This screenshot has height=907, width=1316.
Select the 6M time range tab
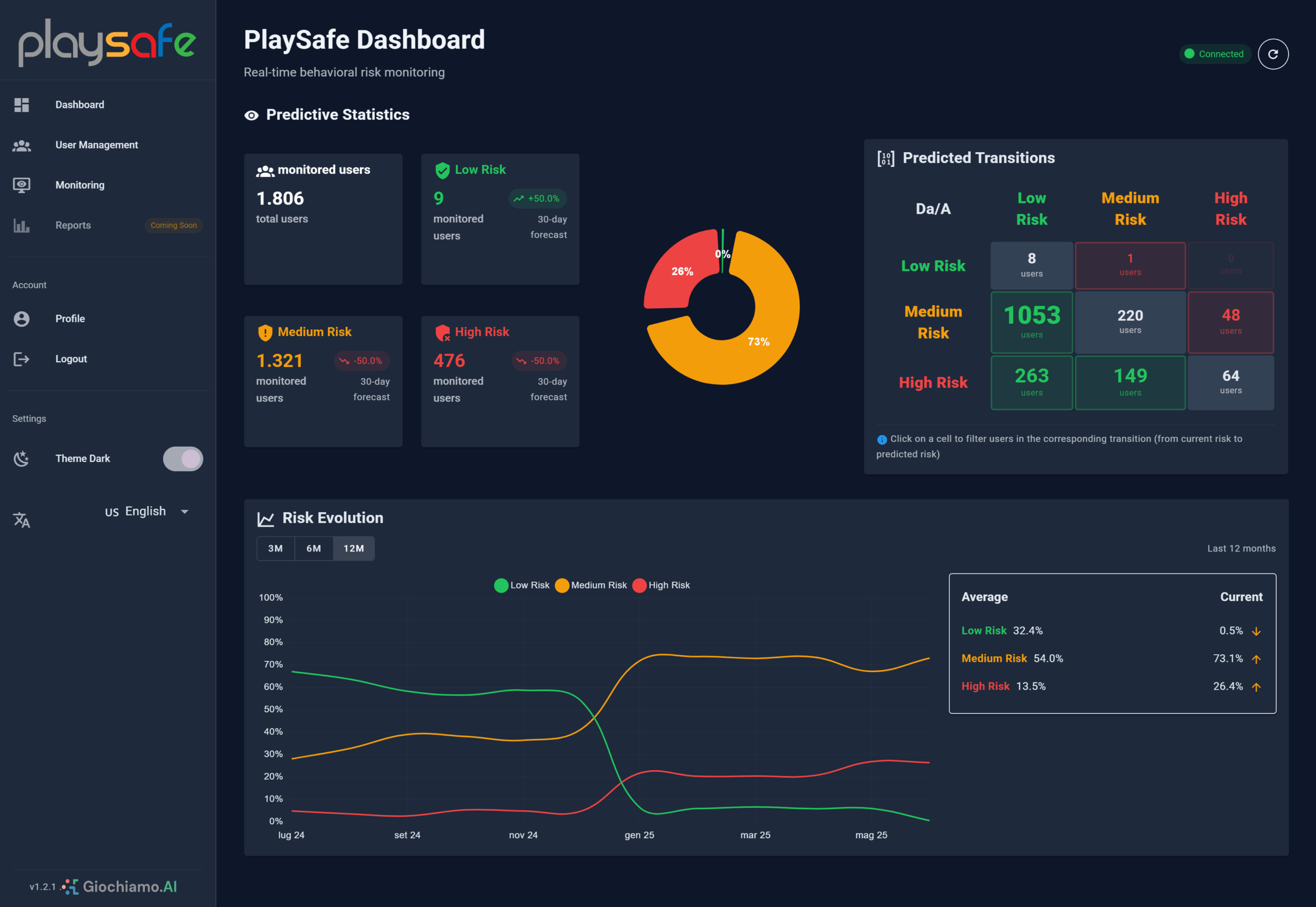click(x=314, y=548)
